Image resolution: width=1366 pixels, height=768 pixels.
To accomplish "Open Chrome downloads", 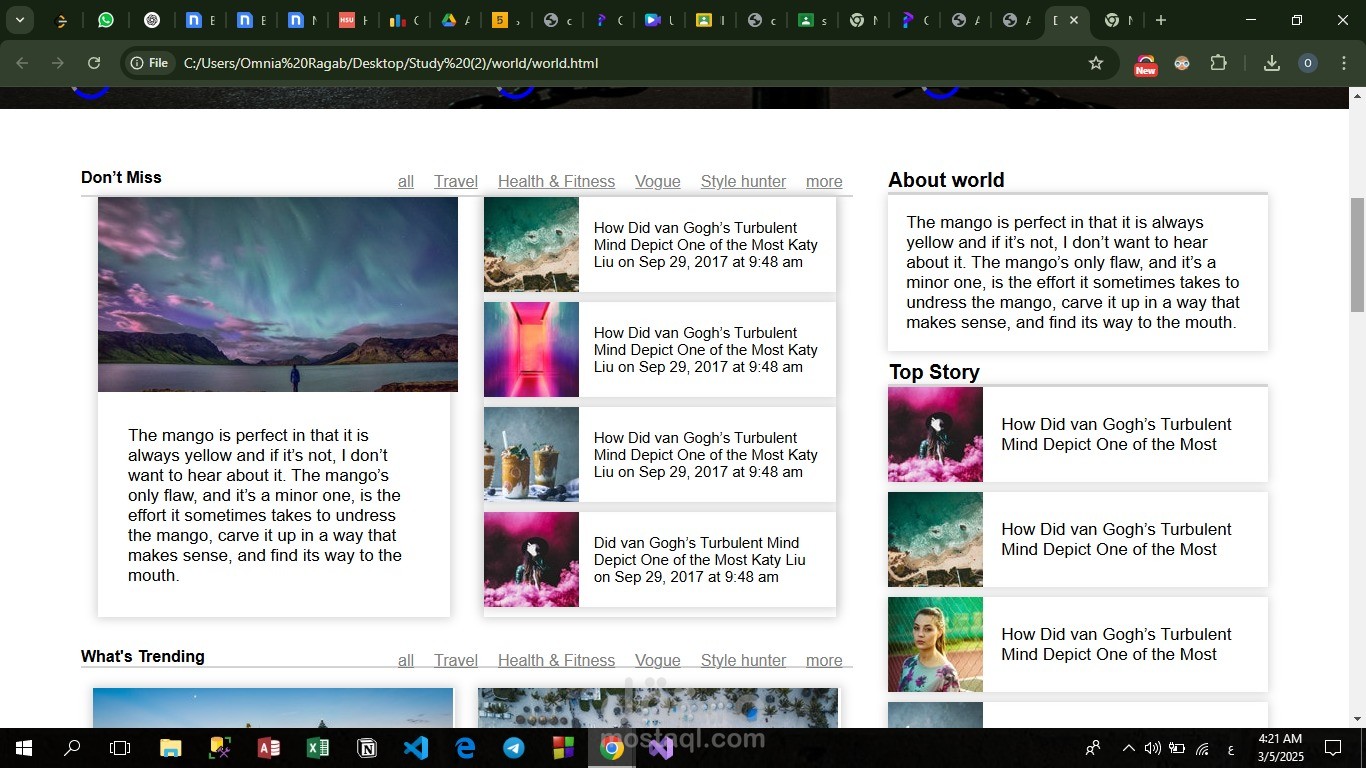I will pyautogui.click(x=1272, y=63).
